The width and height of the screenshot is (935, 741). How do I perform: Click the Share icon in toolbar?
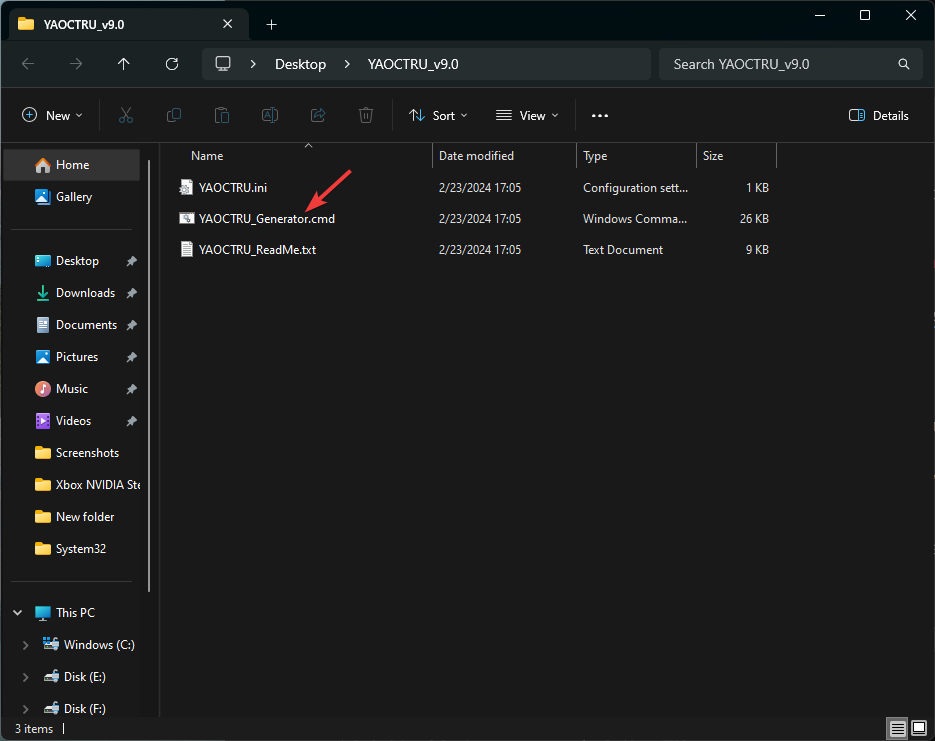pyautogui.click(x=318, y=116)
